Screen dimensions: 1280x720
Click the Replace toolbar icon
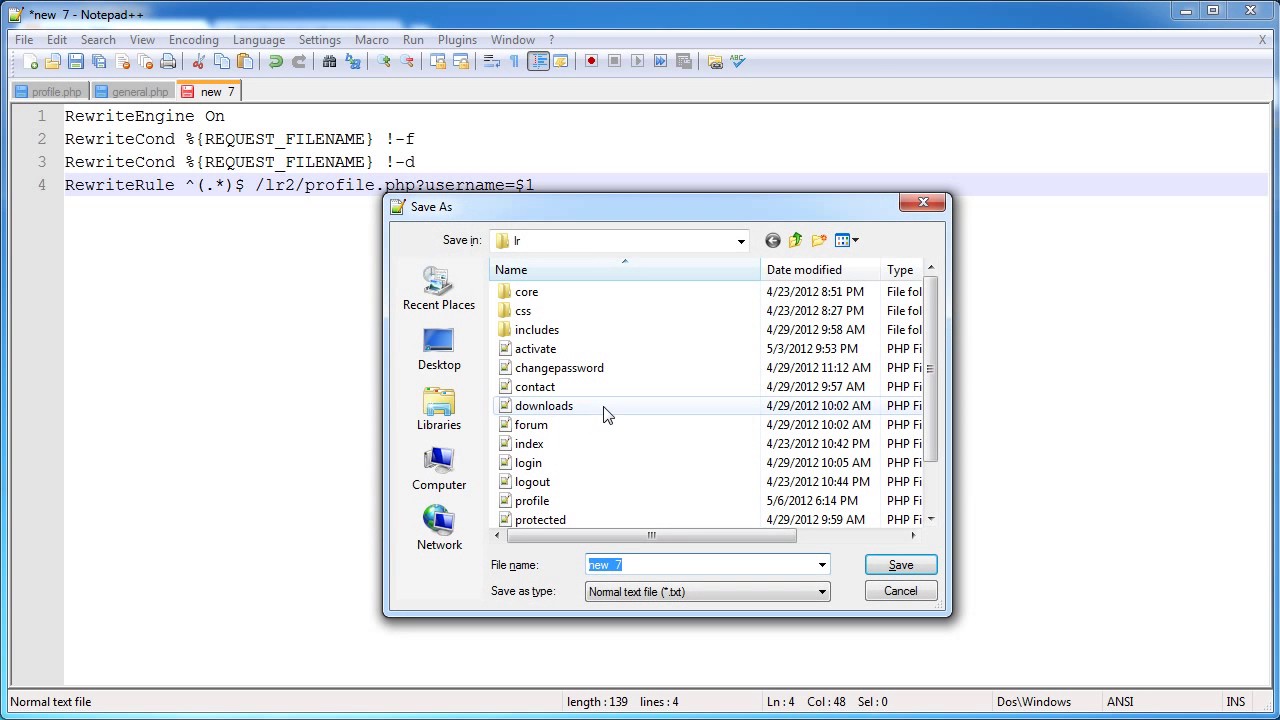click(353, 62)
